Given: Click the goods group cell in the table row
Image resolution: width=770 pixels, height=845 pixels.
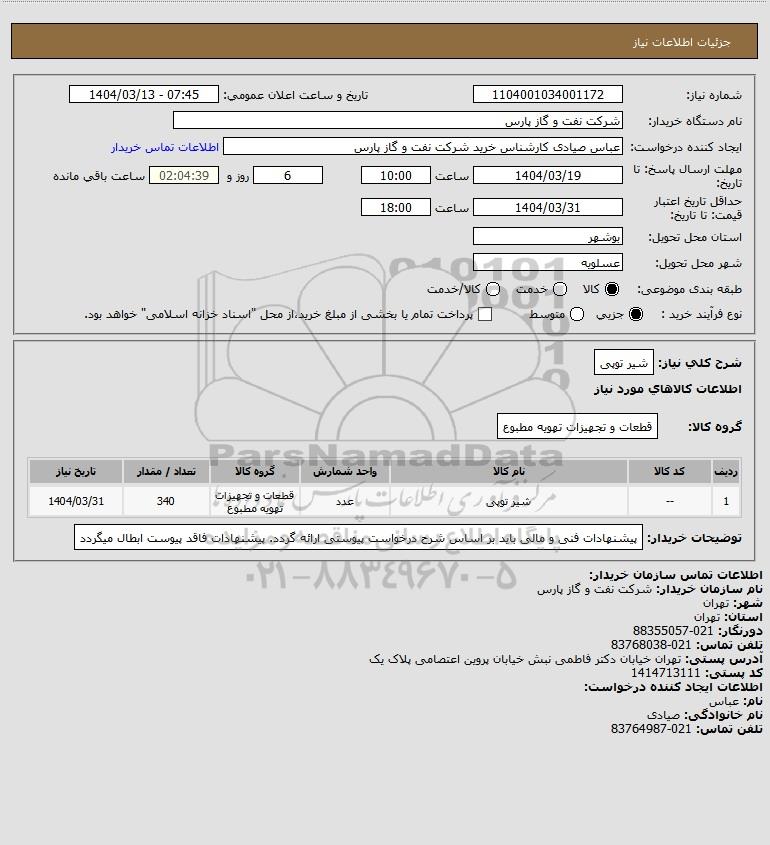Looking at the screenshot, I should (x=255, y=501).
